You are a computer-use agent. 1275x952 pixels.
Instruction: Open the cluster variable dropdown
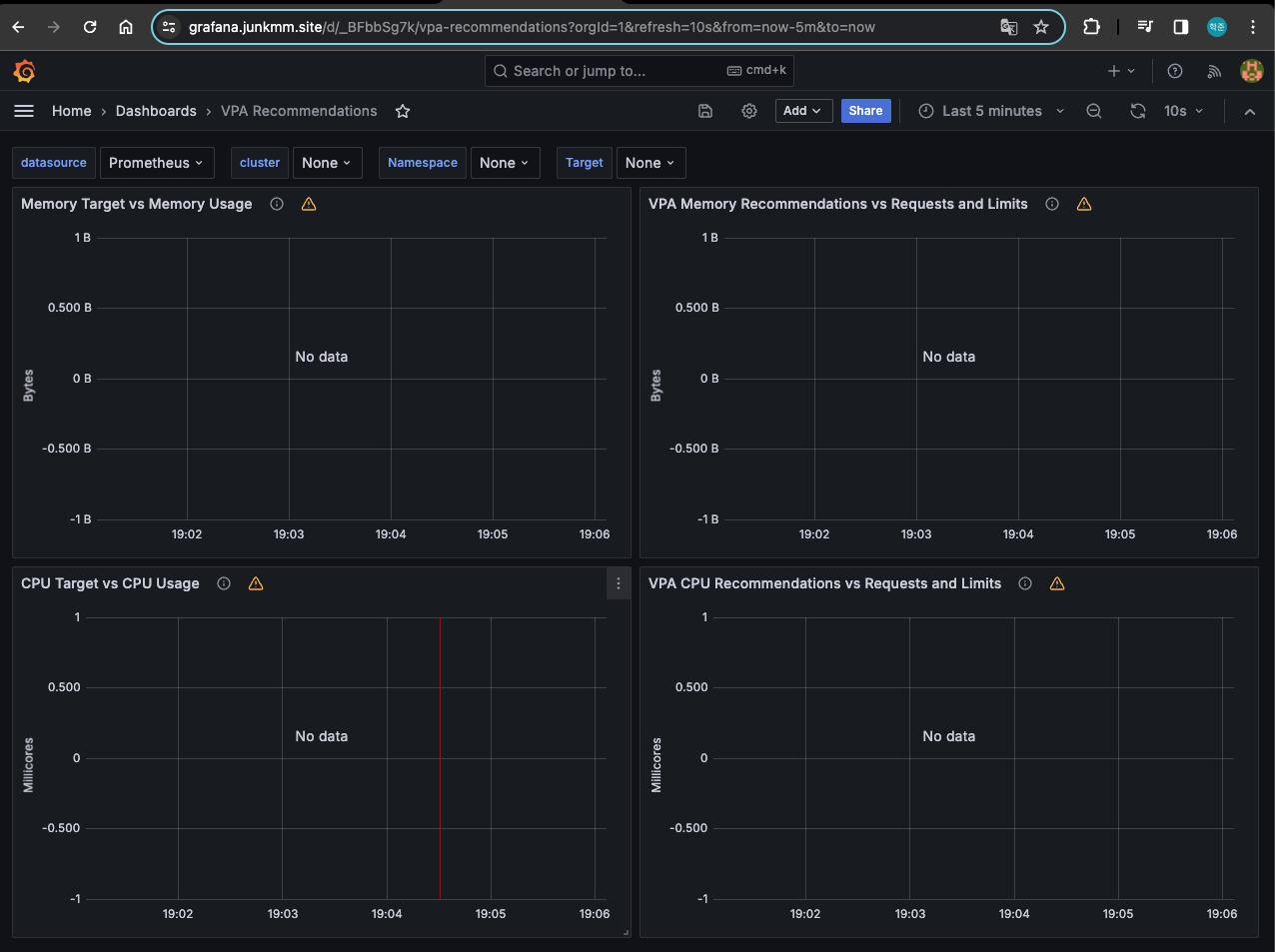[327, 163]
